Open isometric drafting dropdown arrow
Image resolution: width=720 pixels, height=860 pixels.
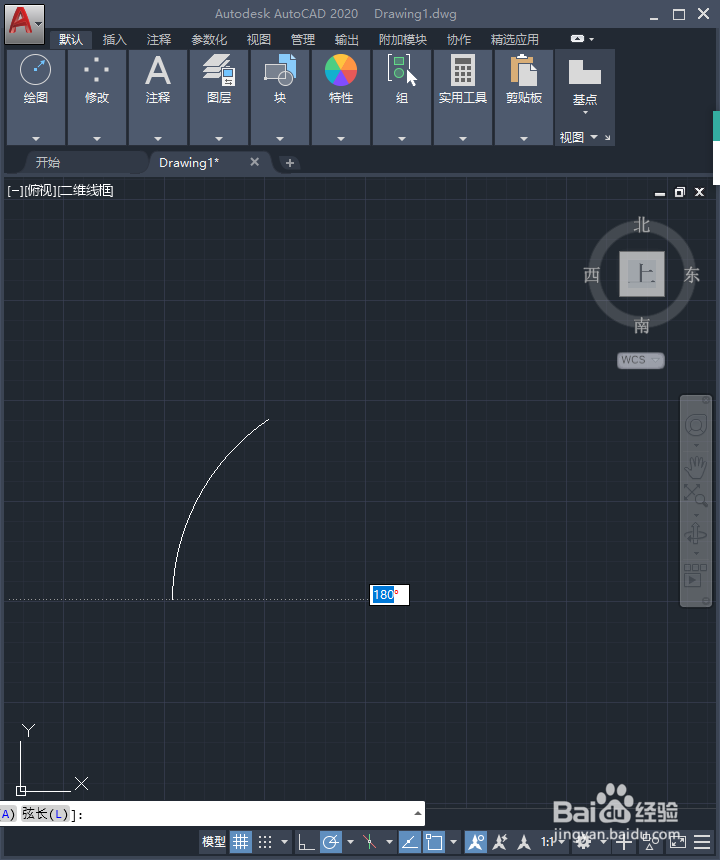(389, 842)
